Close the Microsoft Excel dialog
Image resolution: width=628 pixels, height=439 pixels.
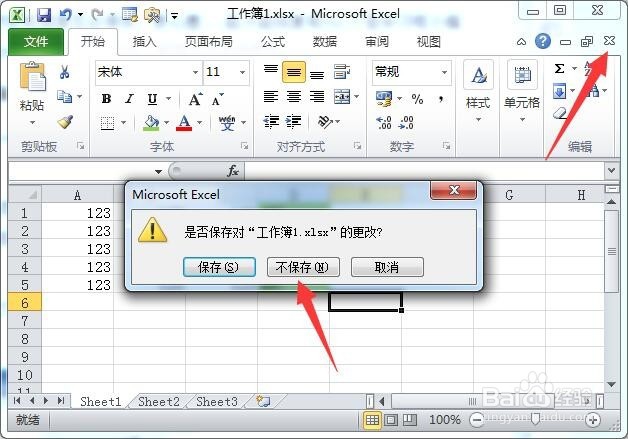click(x=453, y=190)
